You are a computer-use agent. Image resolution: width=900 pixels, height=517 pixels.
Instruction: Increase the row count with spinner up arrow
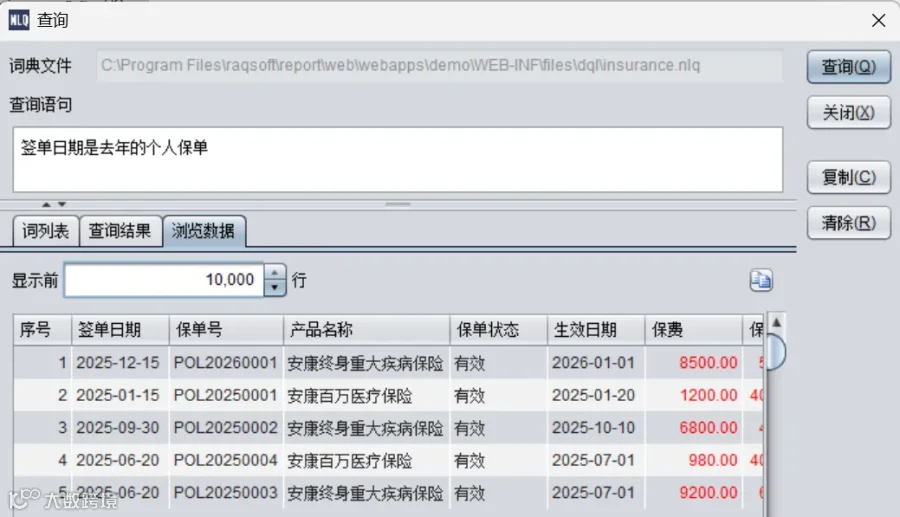click(274, 272)
